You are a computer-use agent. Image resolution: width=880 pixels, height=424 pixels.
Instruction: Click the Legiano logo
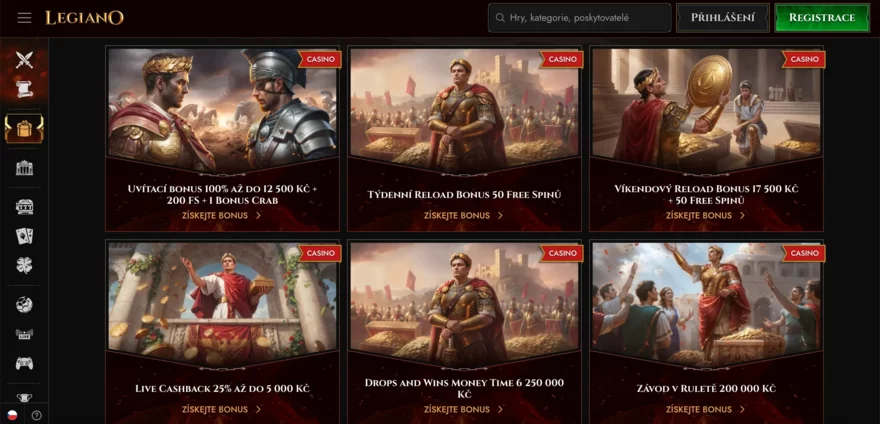(84, 18)
